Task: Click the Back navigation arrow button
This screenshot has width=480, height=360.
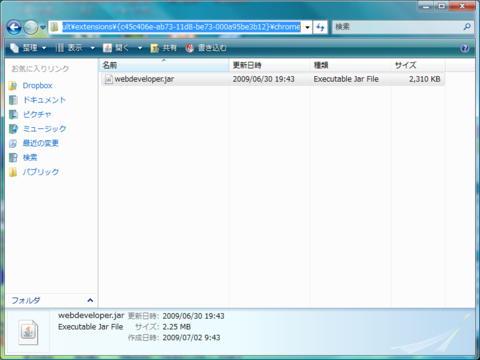Action: (x=14, y=27)
